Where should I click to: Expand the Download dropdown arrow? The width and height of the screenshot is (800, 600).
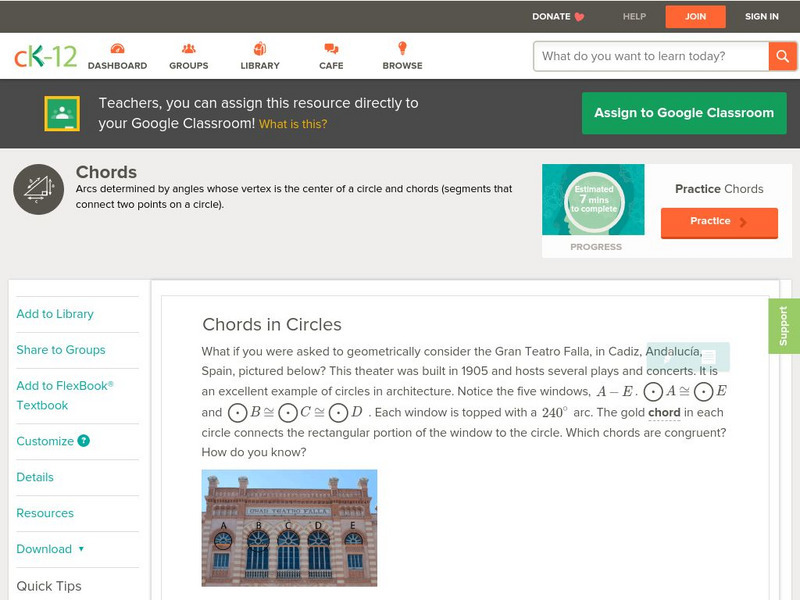tap(81, 549)
